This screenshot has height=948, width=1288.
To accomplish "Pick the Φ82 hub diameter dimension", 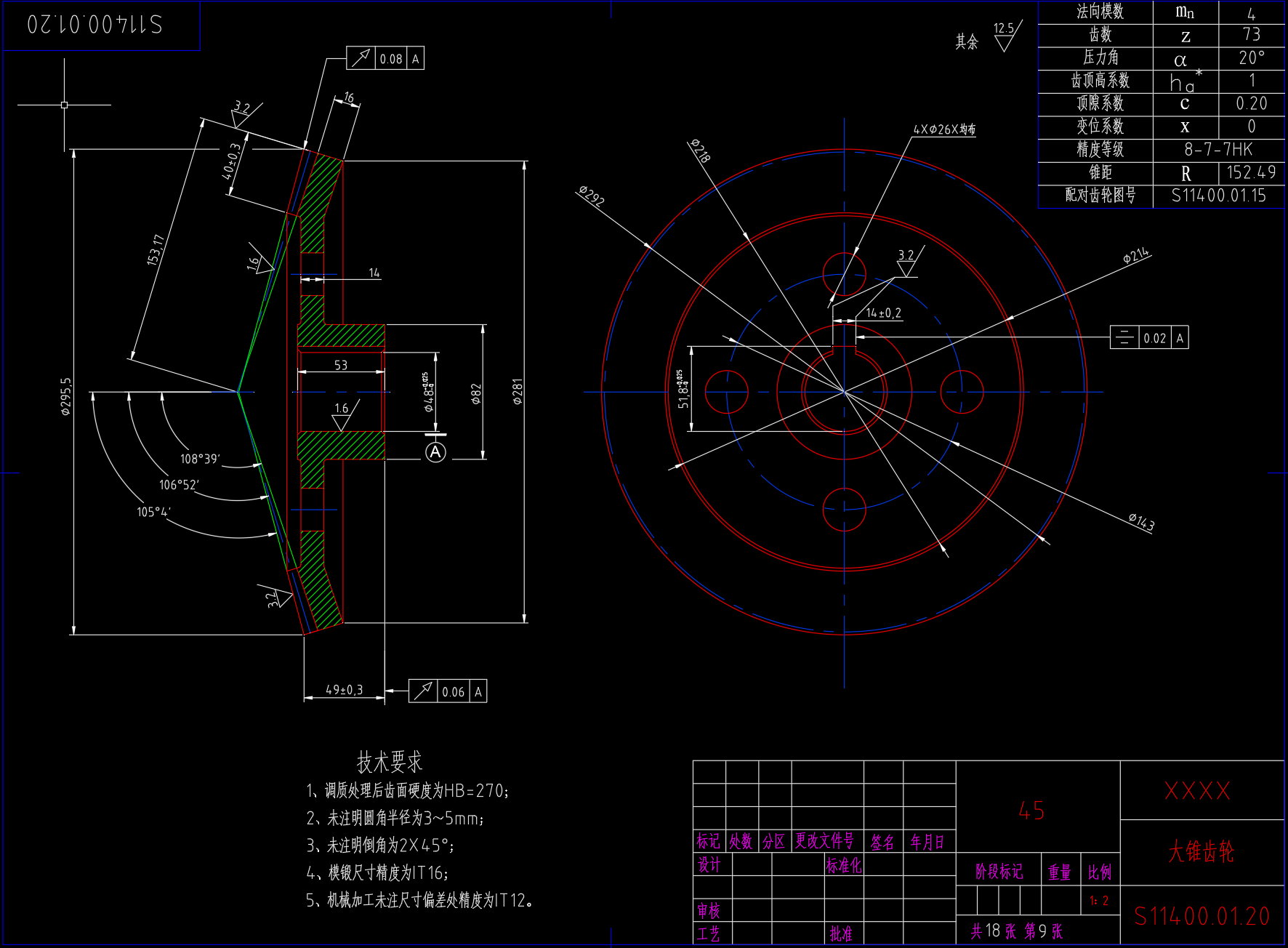I will (x=476, y=393).
